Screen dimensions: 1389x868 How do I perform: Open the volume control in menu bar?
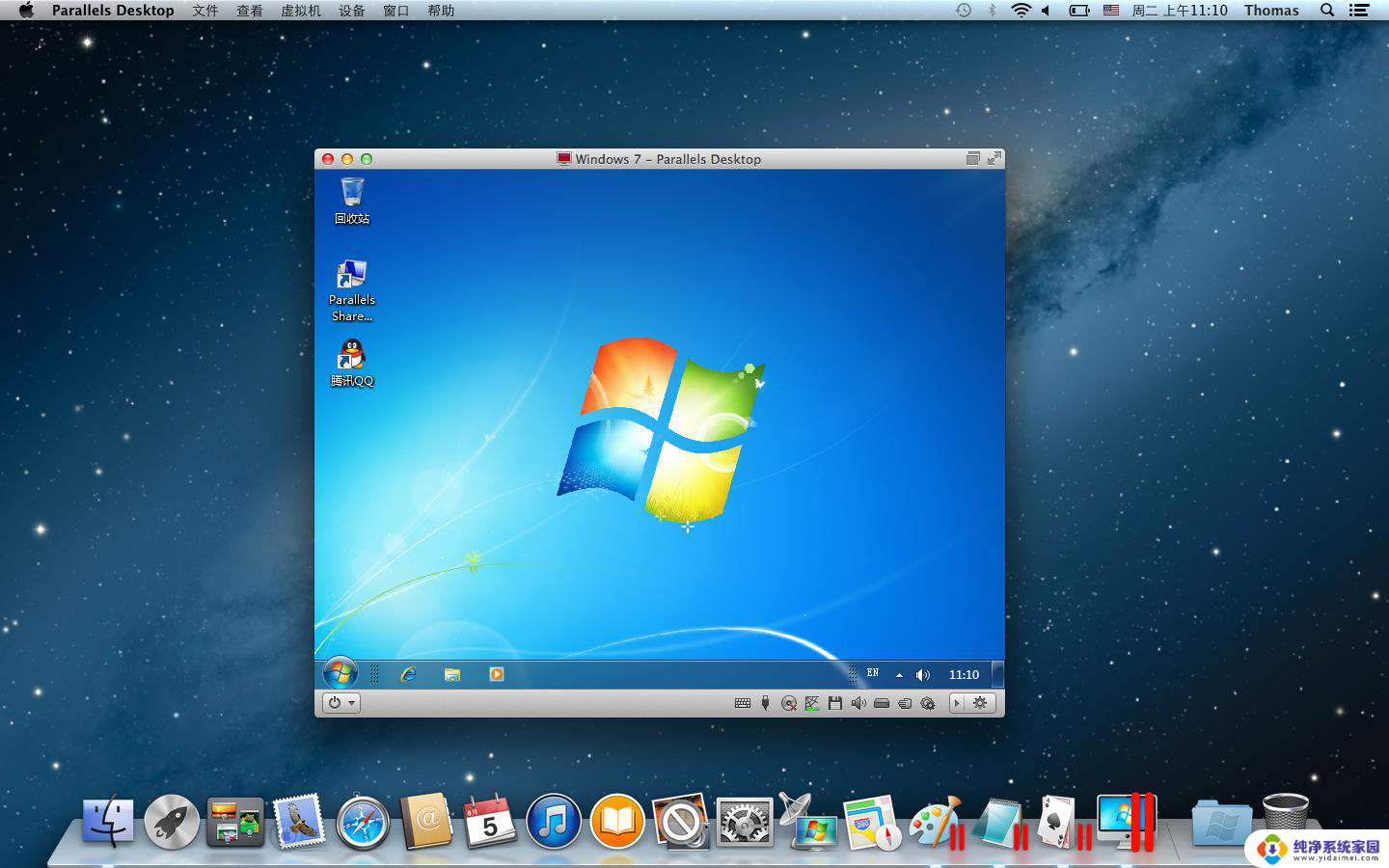click(1046, 11)
